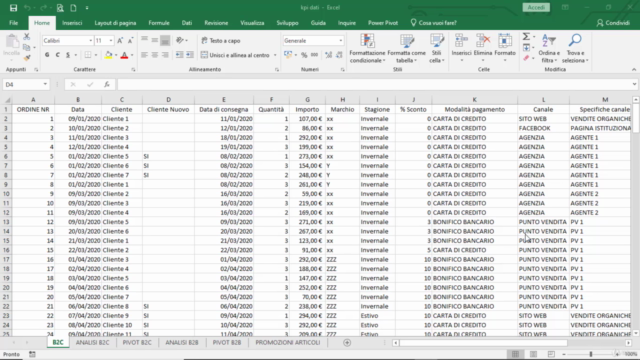Decrease font size with the smaller A icon
This screenshot has width=640, height=360.
130,40
